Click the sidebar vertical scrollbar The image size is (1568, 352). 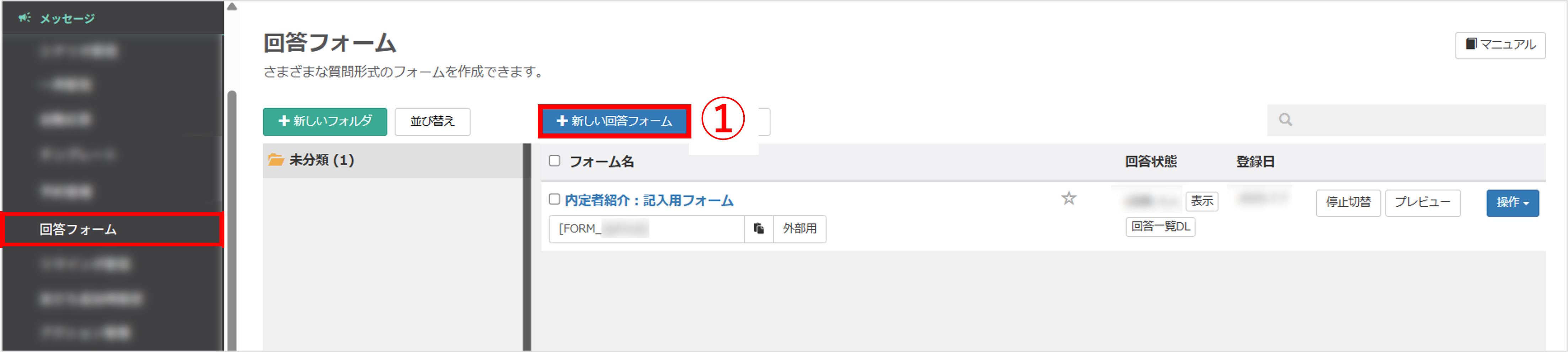232,219
